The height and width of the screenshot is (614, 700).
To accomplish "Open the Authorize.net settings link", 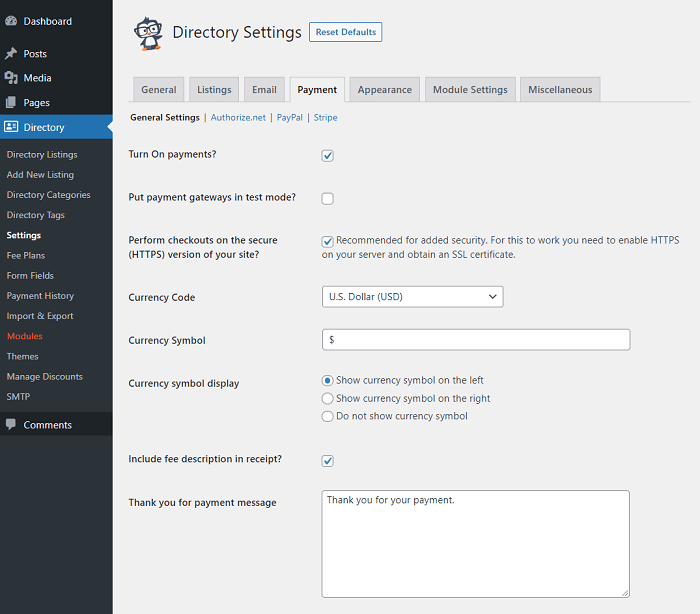I will point(238,117).
